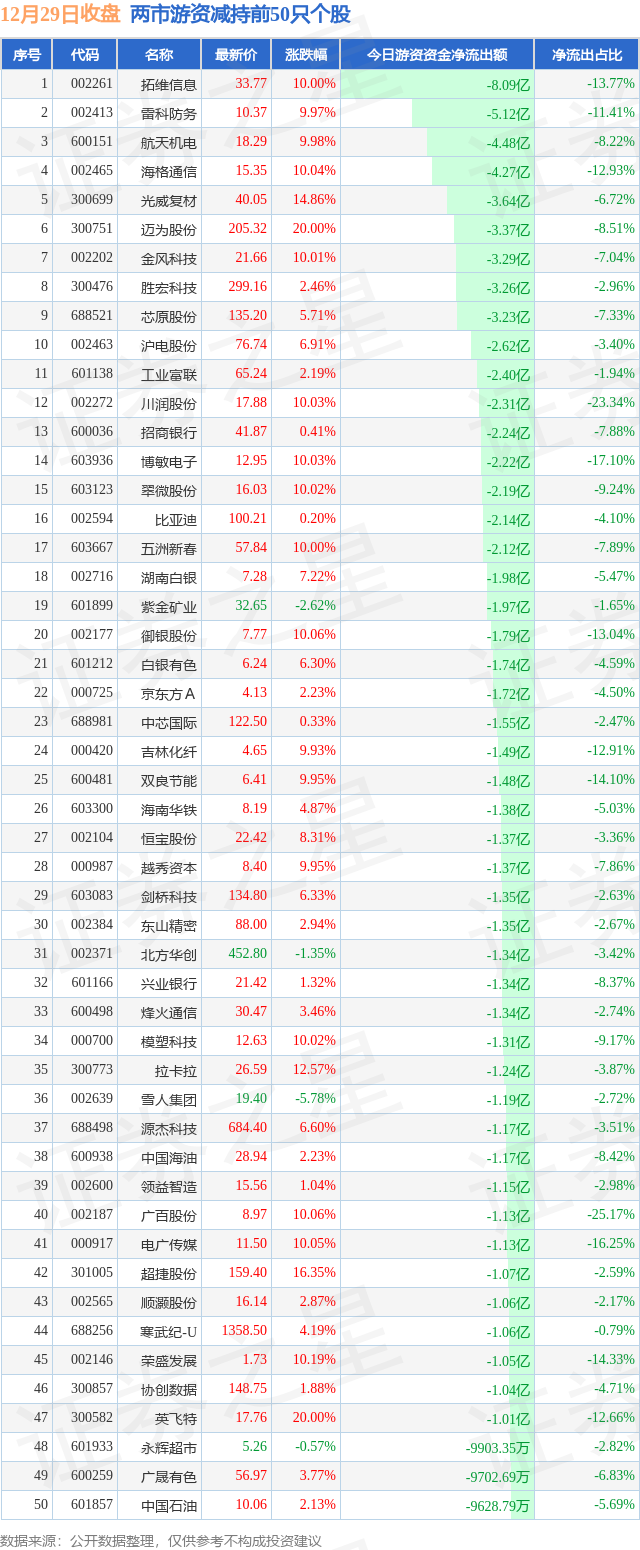Select stock name 胜宏科技
The image size is (640, 1550).
coord(170,287)
